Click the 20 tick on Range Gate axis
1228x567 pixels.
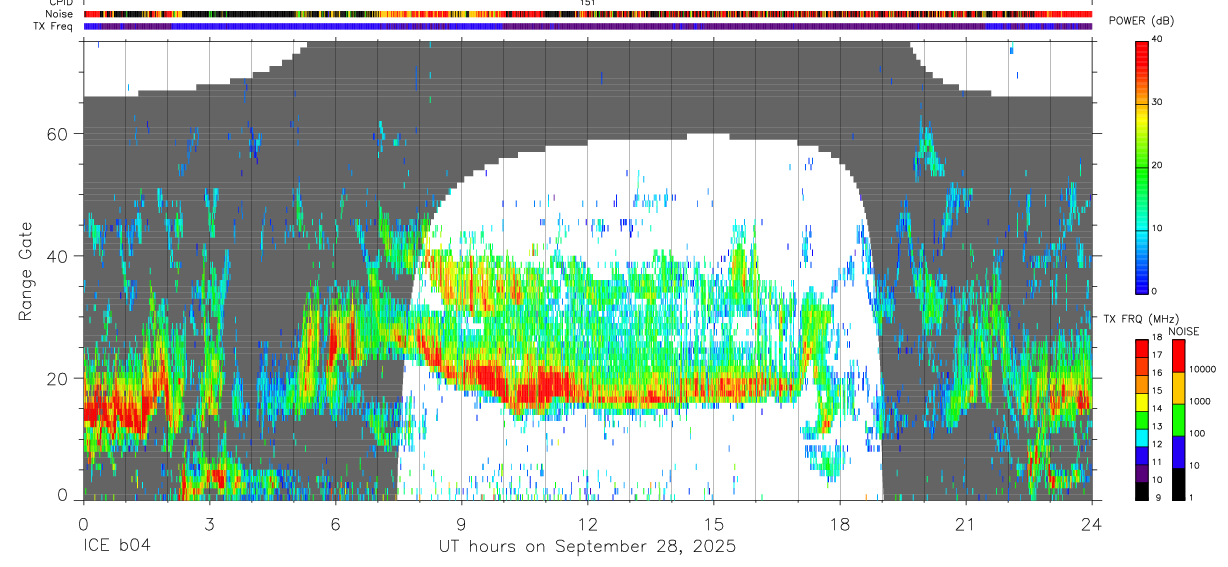[57, 378]
